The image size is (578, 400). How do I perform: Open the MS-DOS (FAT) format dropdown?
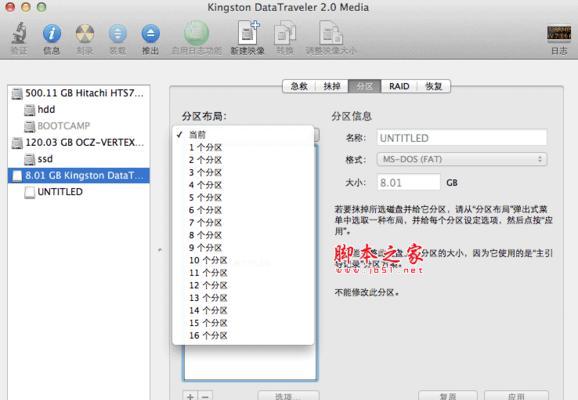[x=462, y=159]
